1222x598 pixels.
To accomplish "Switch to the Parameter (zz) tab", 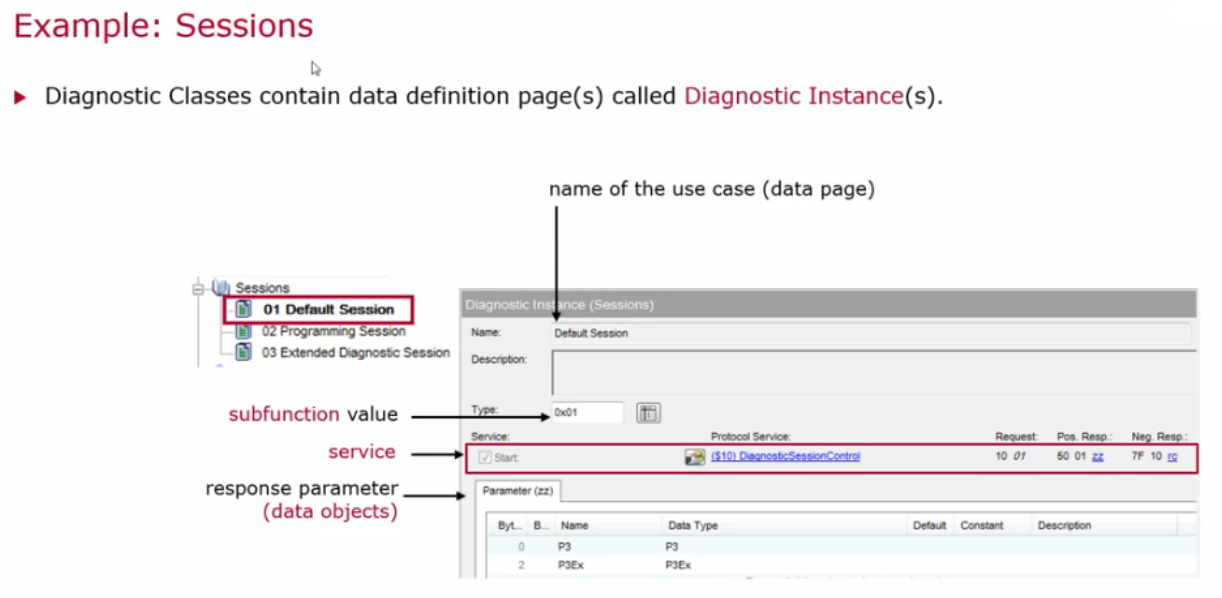I will pyautogui.click(x=518, y=491).
